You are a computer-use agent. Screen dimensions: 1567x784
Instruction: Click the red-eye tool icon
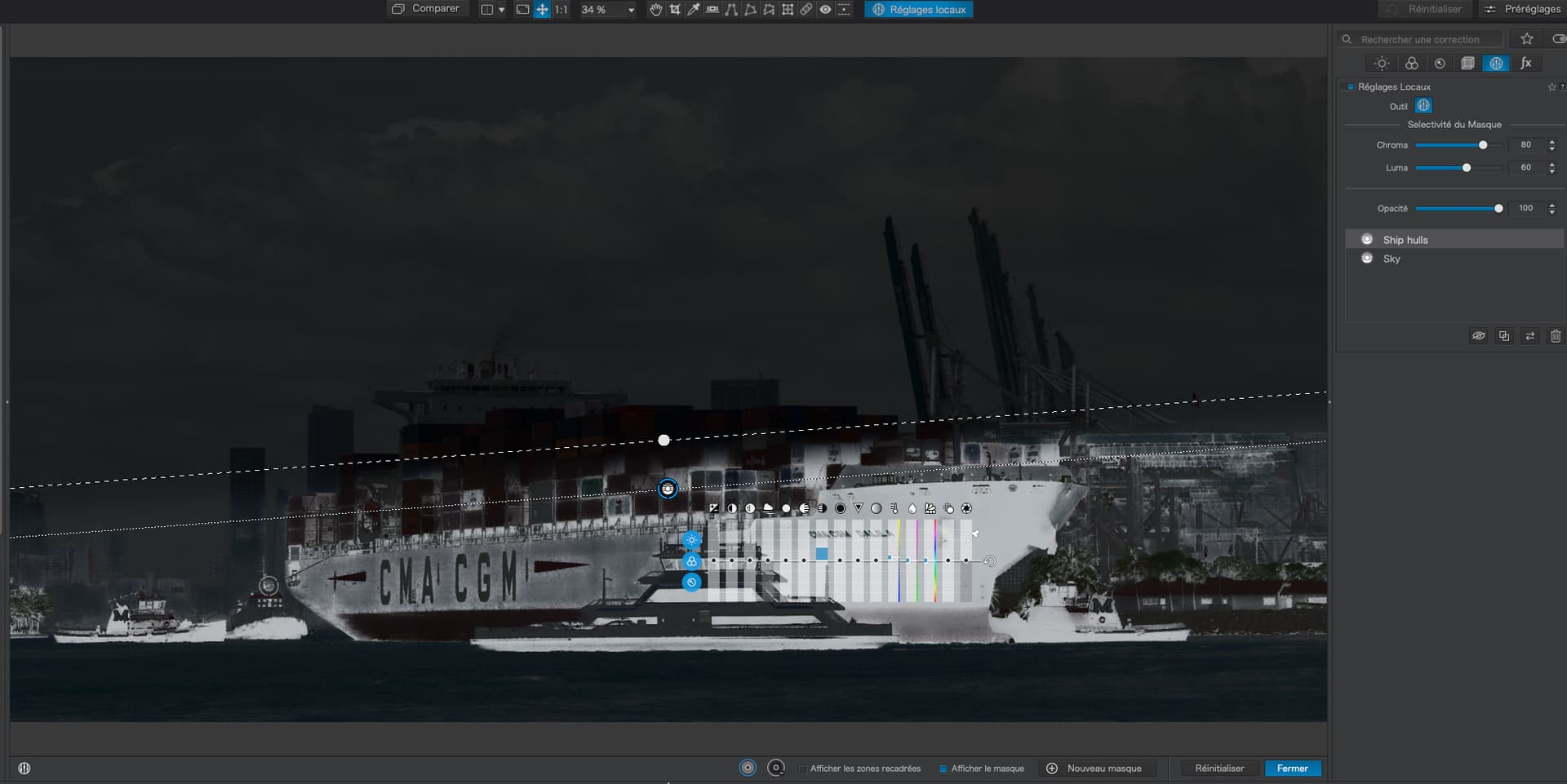coord(825,10)
